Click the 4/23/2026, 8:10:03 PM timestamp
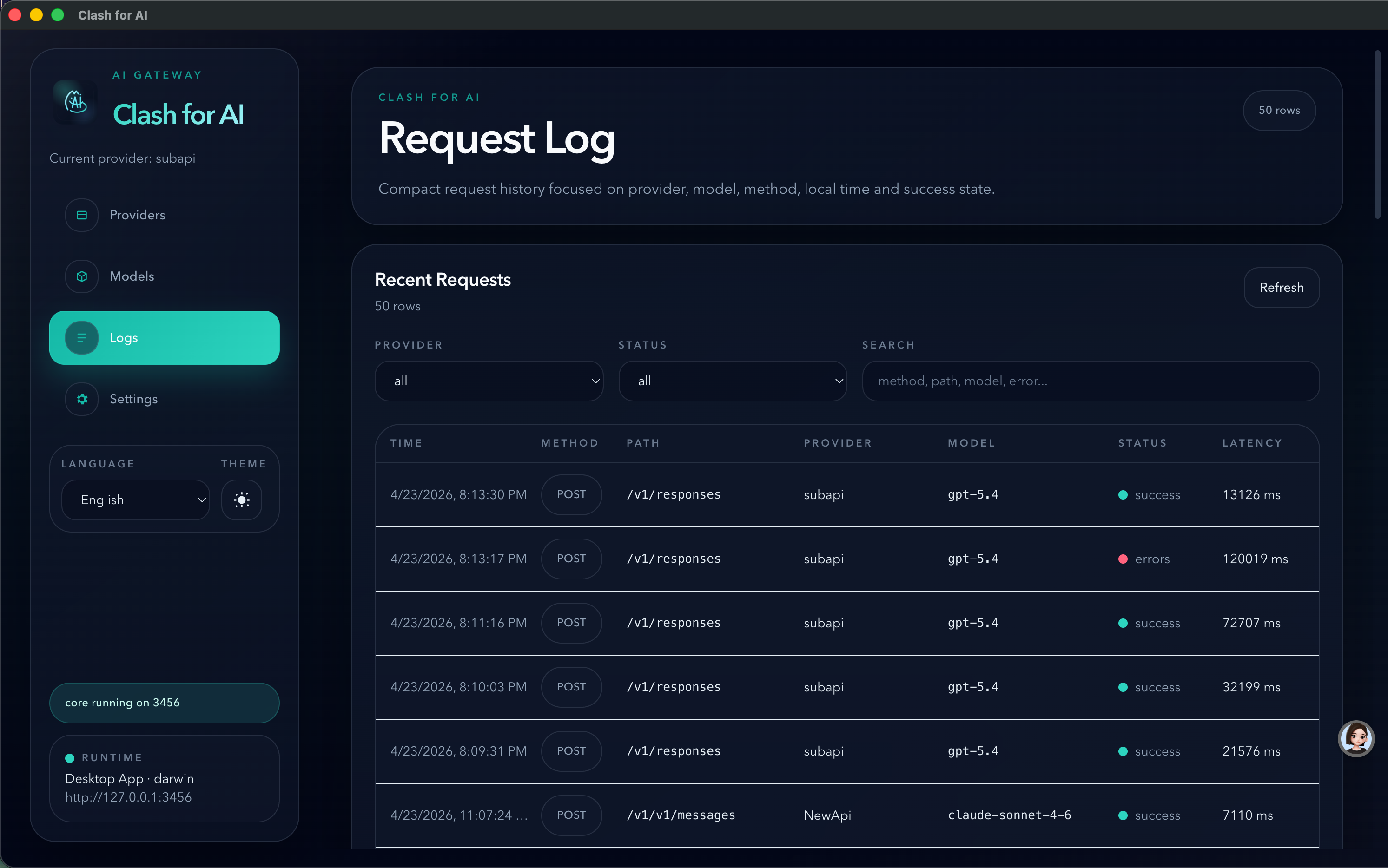 point(458,687)
